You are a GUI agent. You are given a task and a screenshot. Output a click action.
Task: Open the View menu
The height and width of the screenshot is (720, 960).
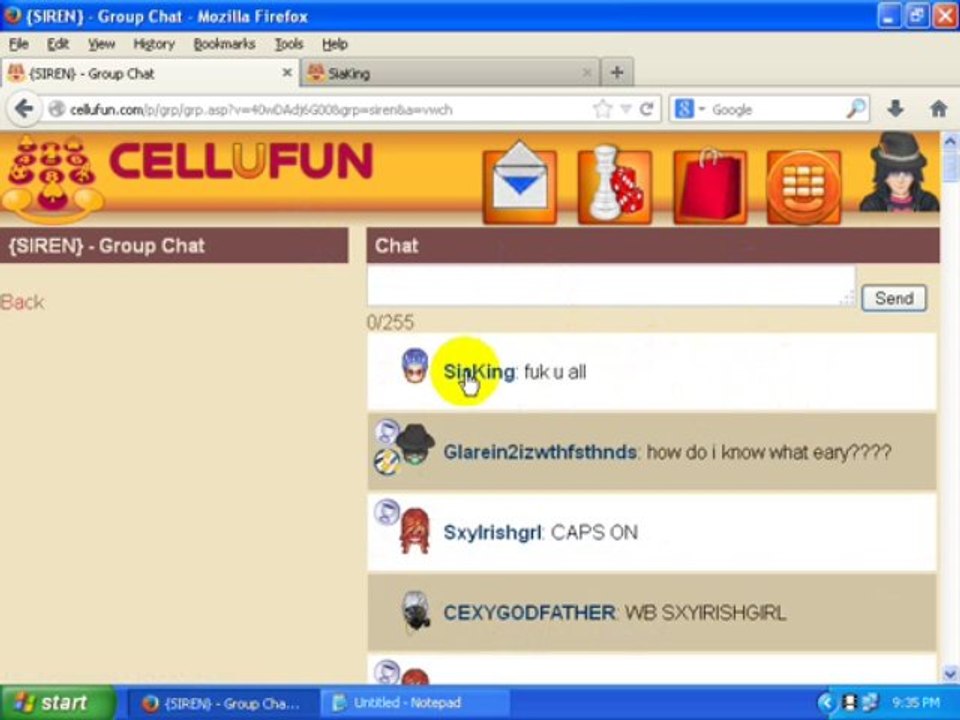[x=101, y=44]
